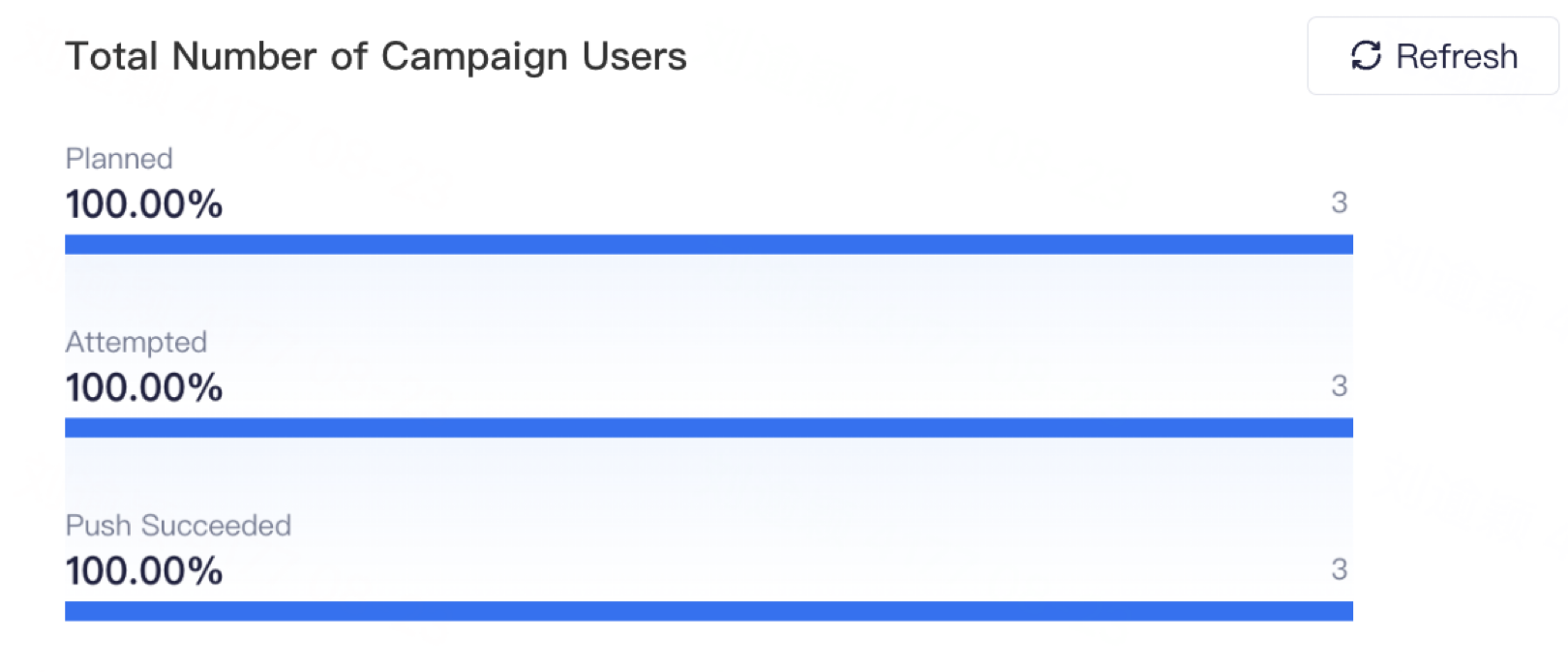Click the Push Succeeded 100.00% value

(x=144, y=571)
